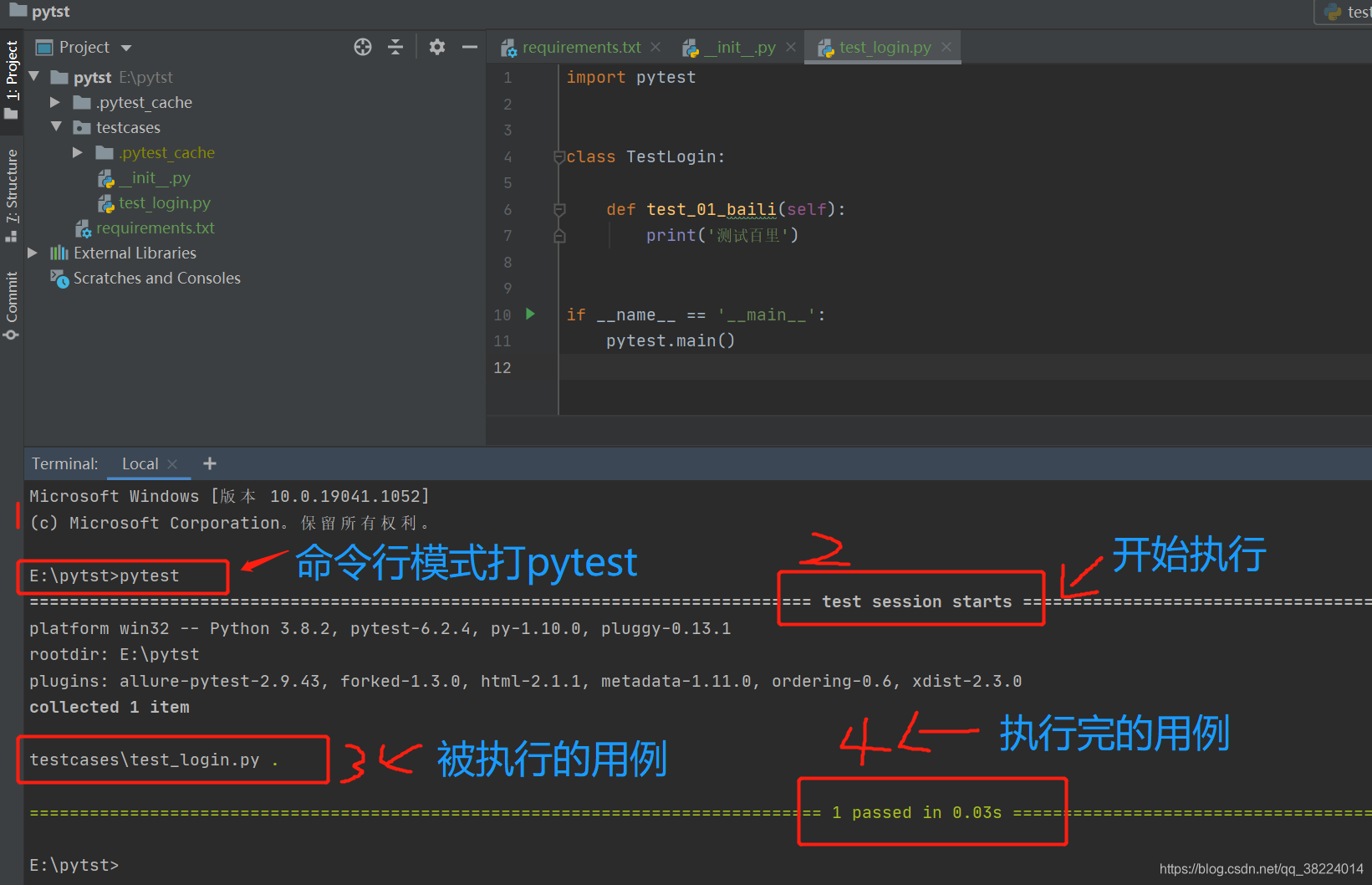The width and height of the screenshot is (1372, 885).
Task: Click on the pytest.main() code line
Action: click(671, 340)
